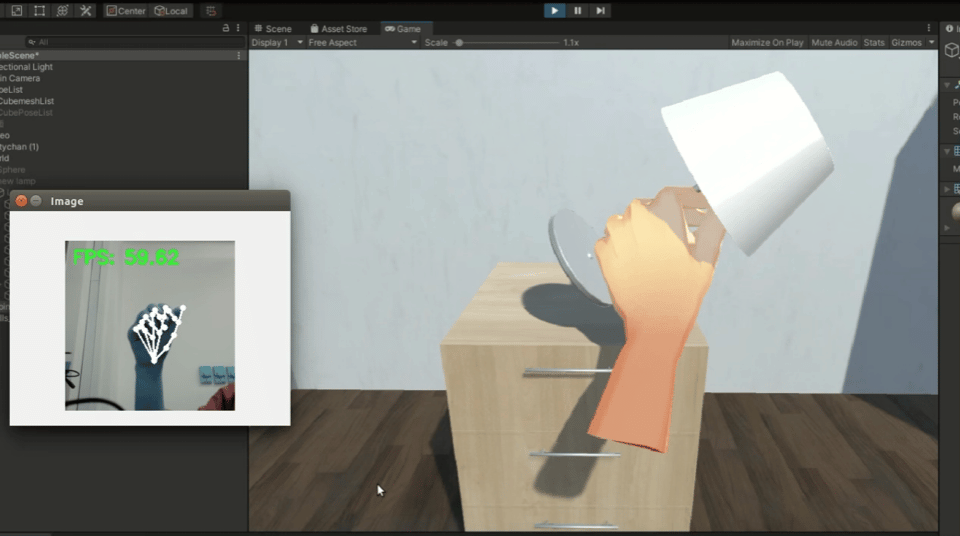Toggle Mute Audio in Game view
This screenshot has width=960, height=536.
point(834,43)
